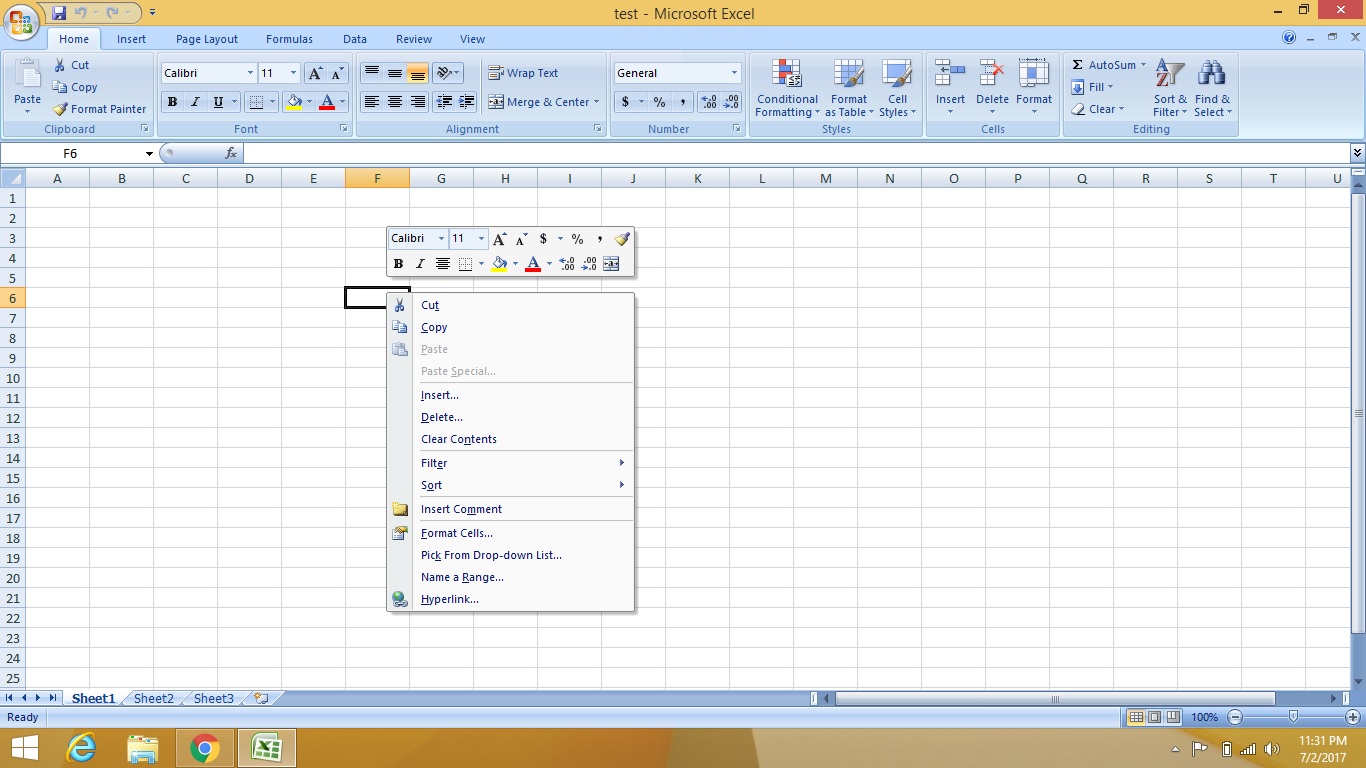The height and width of the screenshot is (768, 1366).
Task: Open Conditional Formatting
Action: (x=786, y=88)
